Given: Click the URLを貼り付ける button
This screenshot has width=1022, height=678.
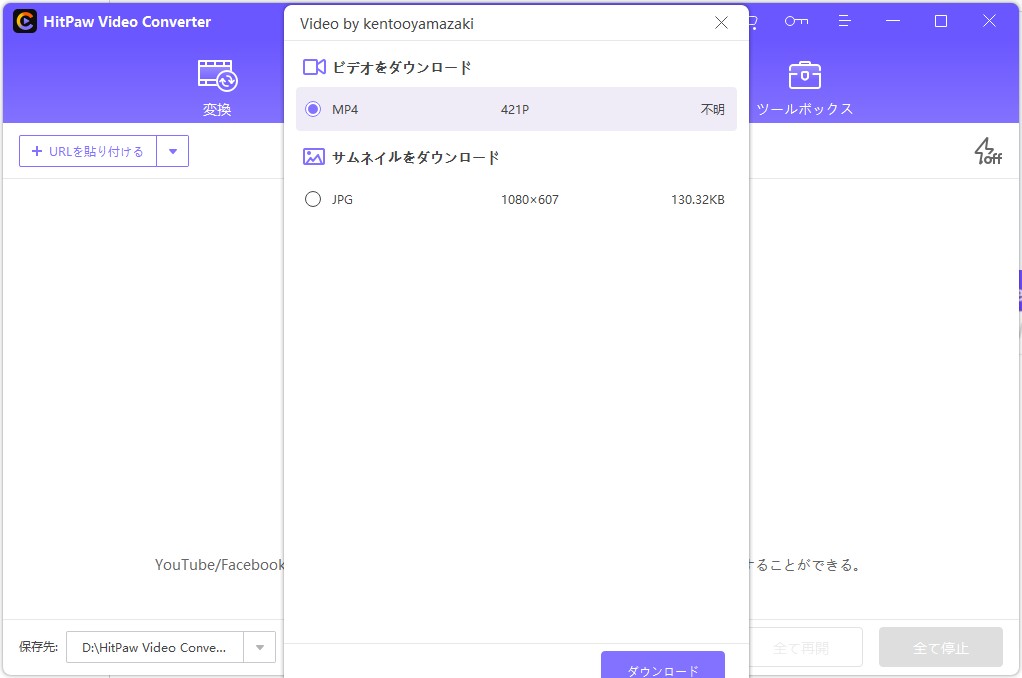Looking at the screenshot, I should pyautogui.click(x=88, y=151).
